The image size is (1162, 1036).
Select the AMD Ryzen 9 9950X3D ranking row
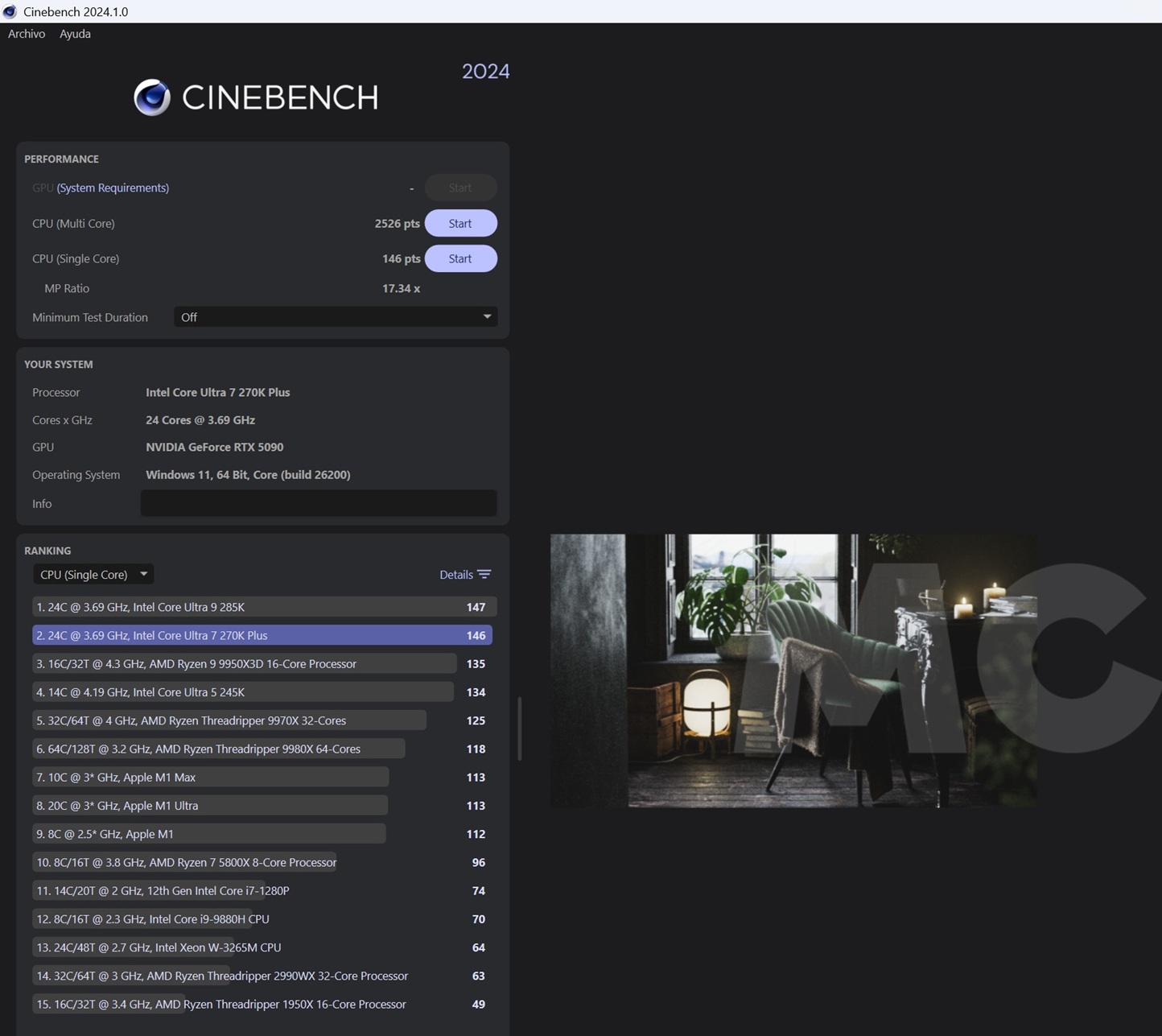click(x=262, y=664)
